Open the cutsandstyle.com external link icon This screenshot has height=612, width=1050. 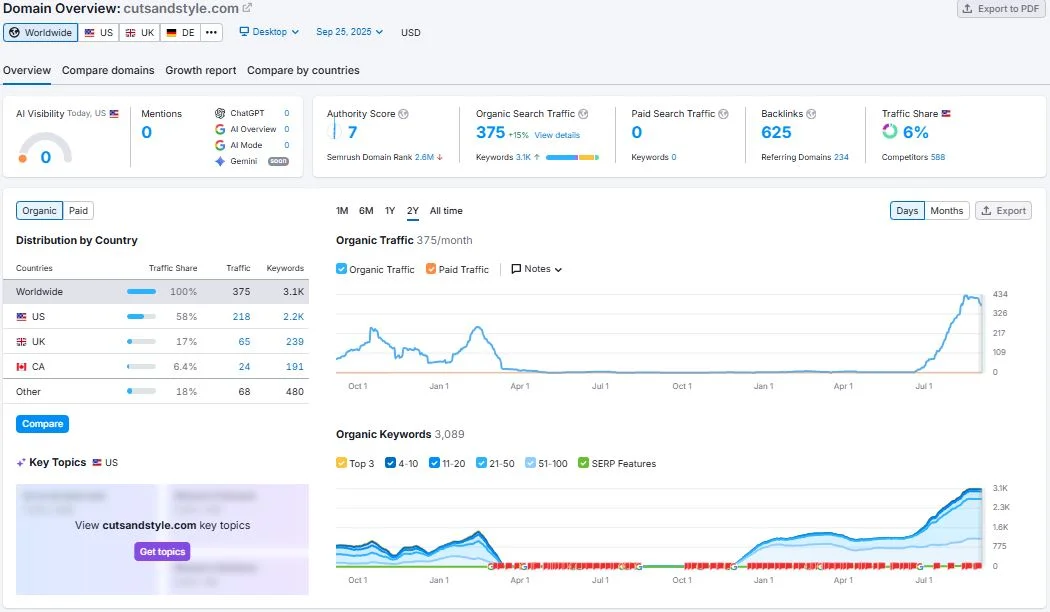pos(247,8)
